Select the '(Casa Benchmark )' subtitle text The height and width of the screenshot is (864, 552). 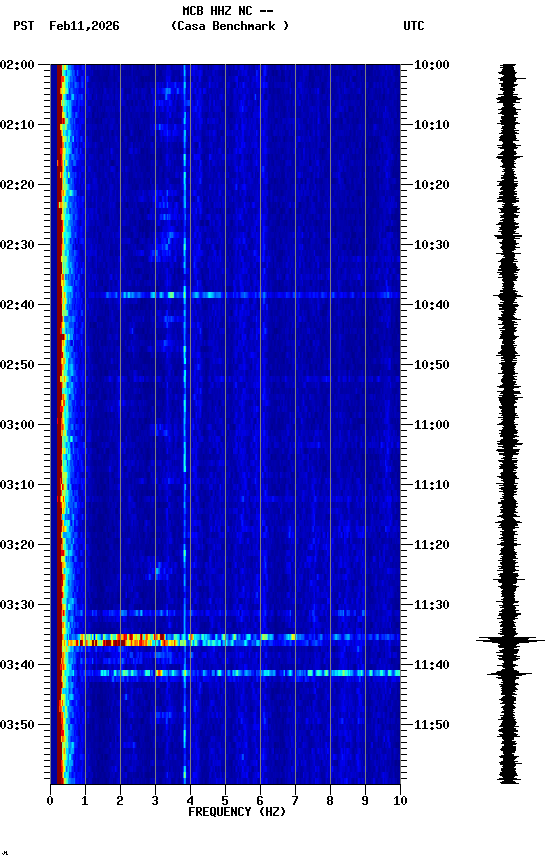pos(230,26)
